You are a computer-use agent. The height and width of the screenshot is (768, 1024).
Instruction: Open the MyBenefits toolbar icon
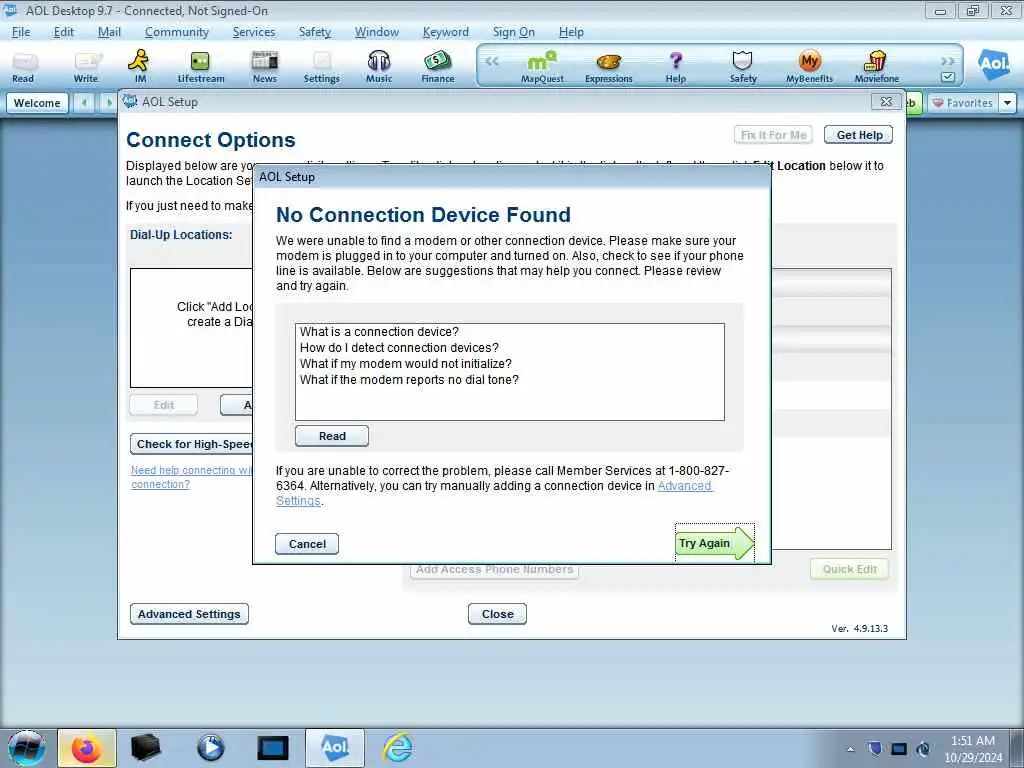point(810,67)
